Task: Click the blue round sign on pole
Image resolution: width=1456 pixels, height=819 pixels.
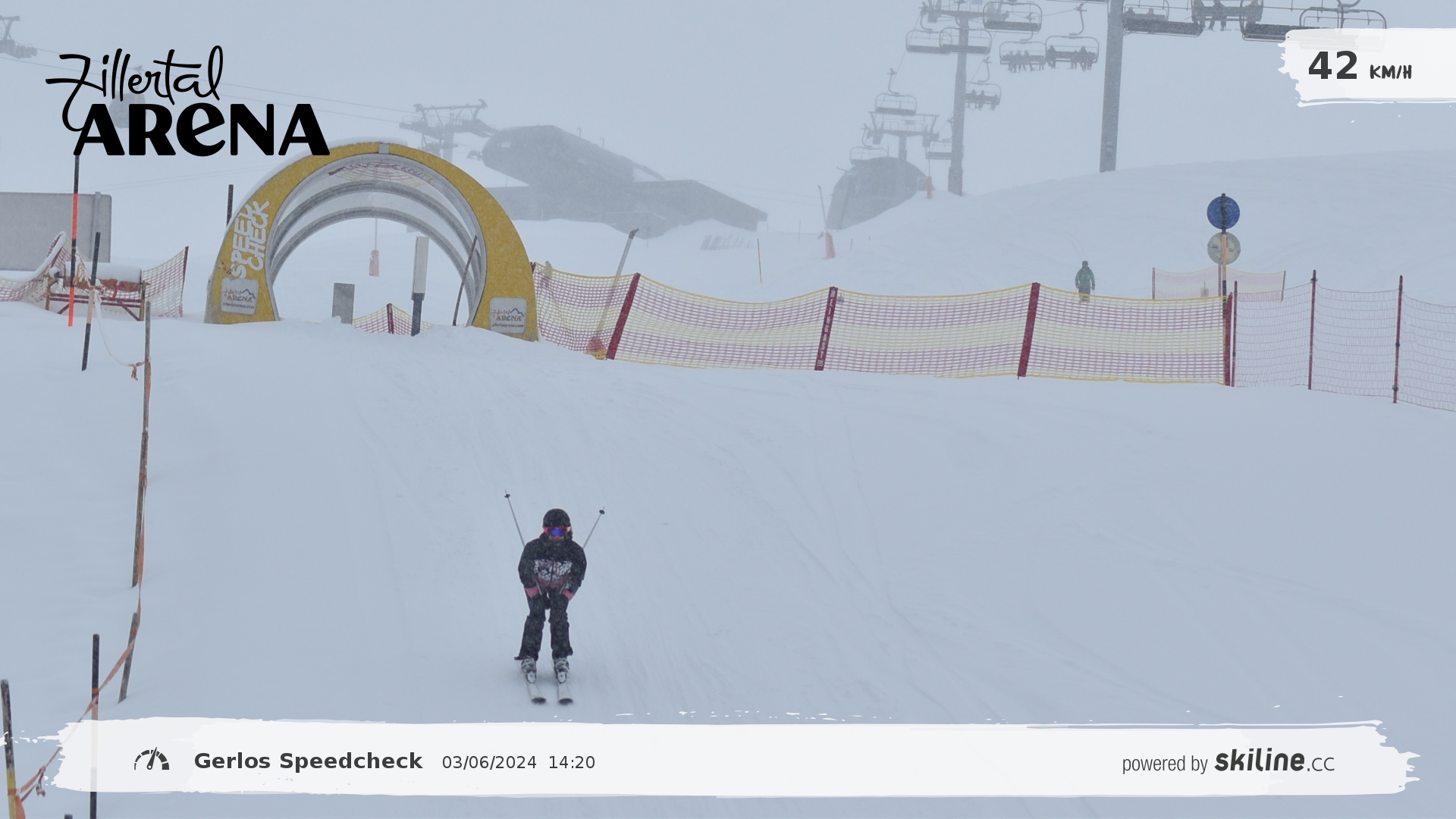Action: [1223, 213]
